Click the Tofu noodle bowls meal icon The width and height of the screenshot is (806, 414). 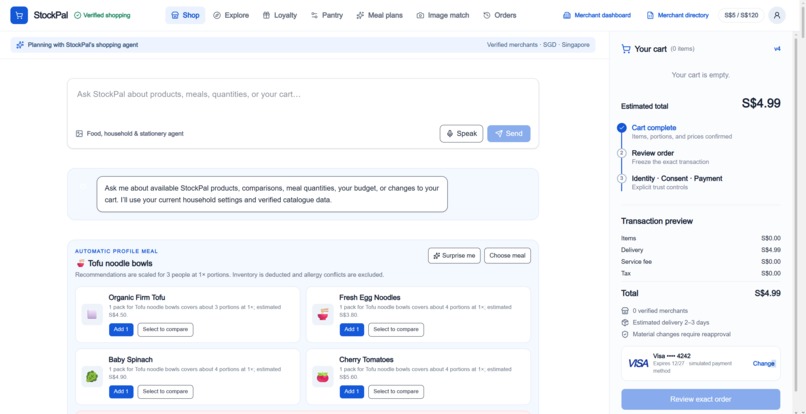(80, 263)
